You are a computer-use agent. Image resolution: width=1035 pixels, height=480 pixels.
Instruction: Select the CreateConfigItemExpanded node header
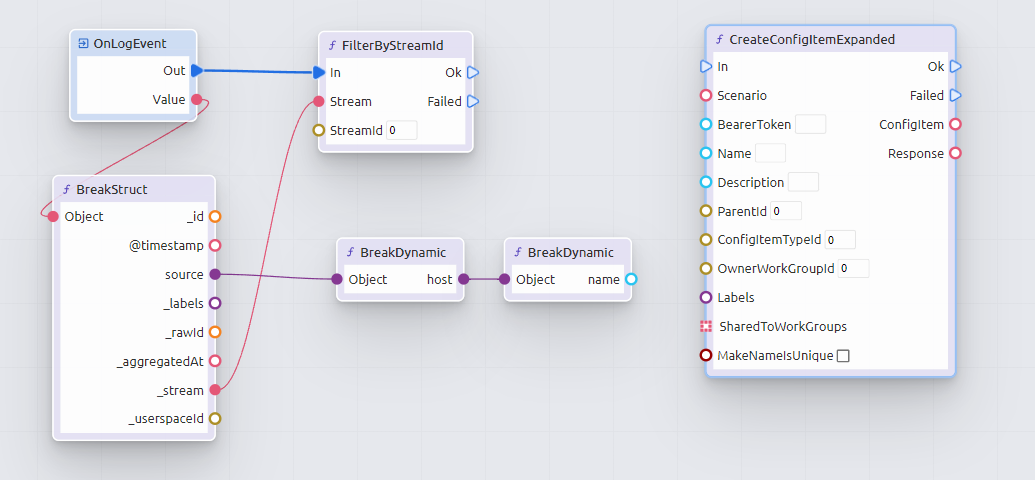830,40
